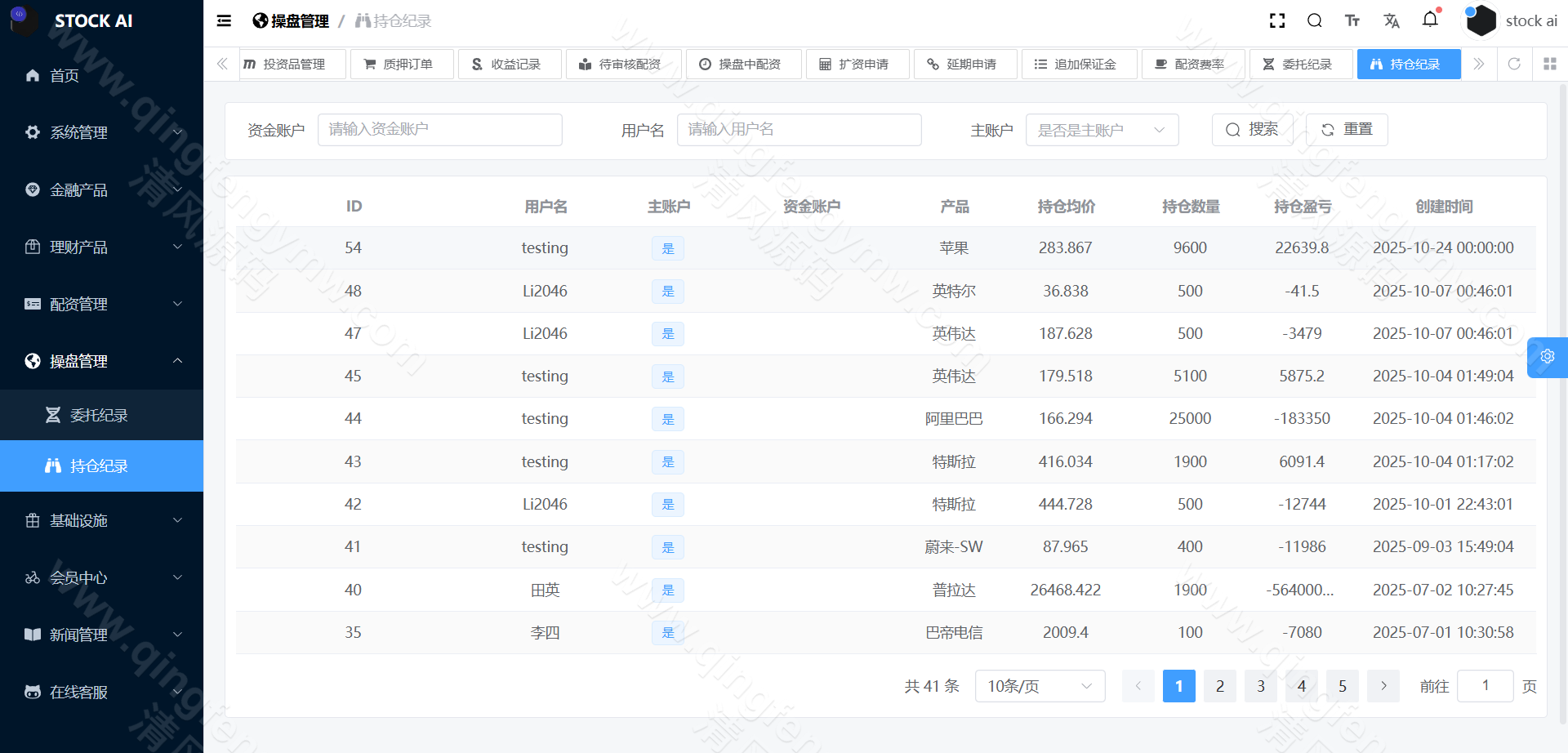Click the page refresh icon near tab bar
The height and width of the screenshot is (753, 1568).
point(1515,64)
